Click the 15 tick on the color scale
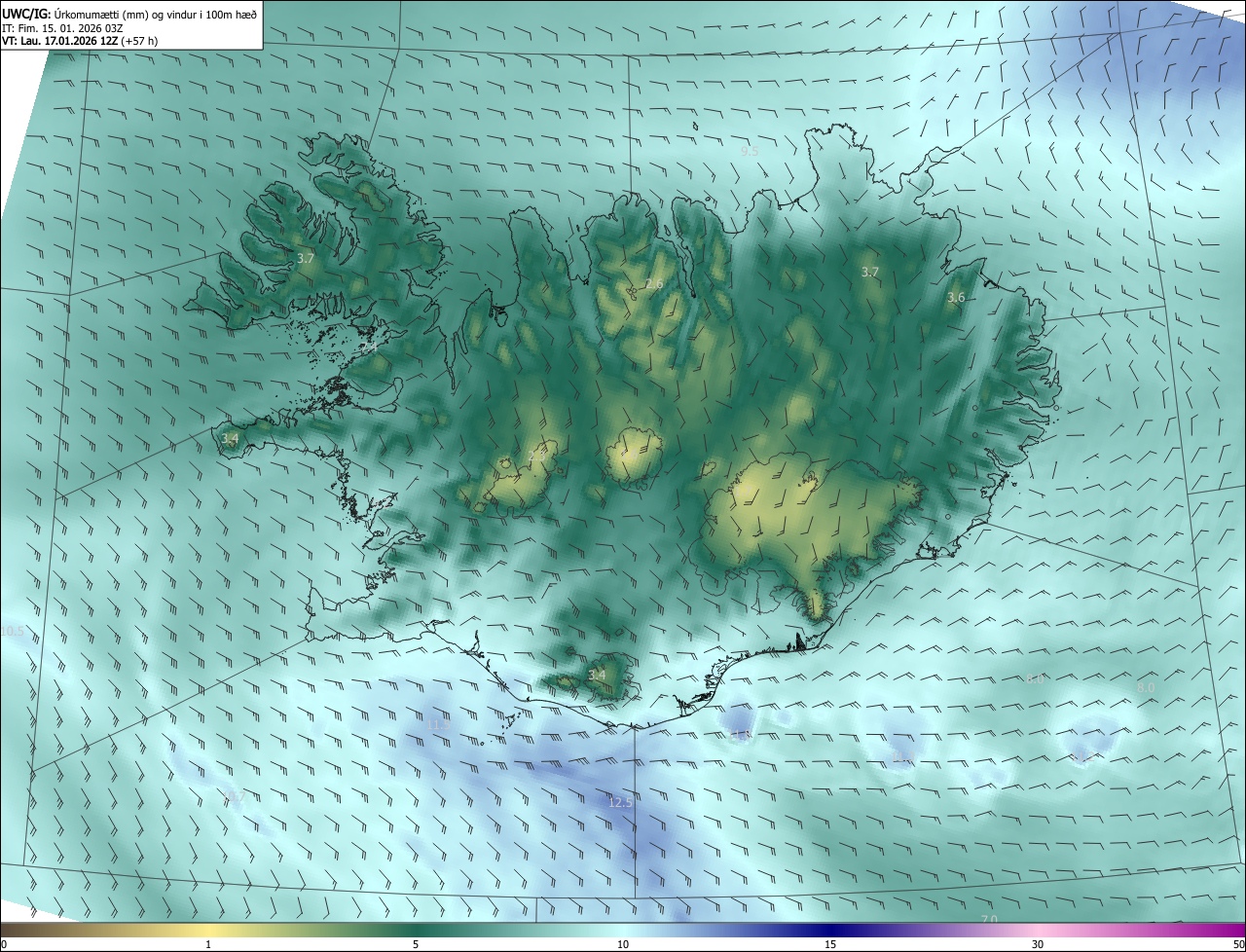The width and height of the screenshot is (1246, 952). pyautogui.click(x=830, y=945)
